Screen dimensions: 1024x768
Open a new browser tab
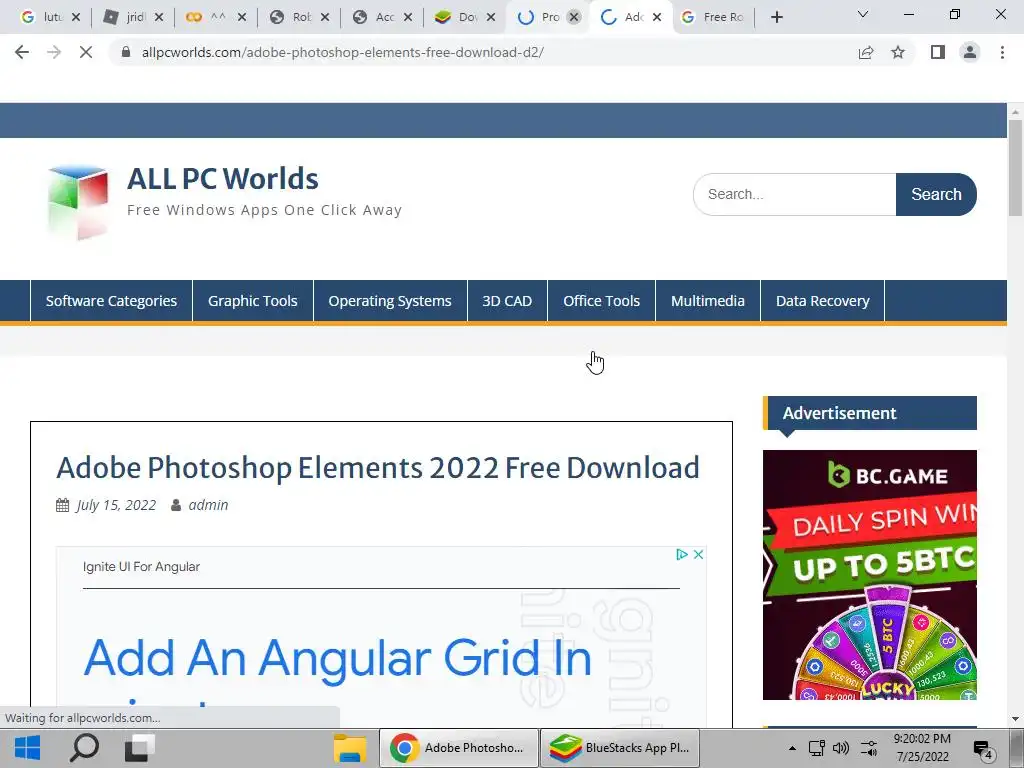click(776, 18)
